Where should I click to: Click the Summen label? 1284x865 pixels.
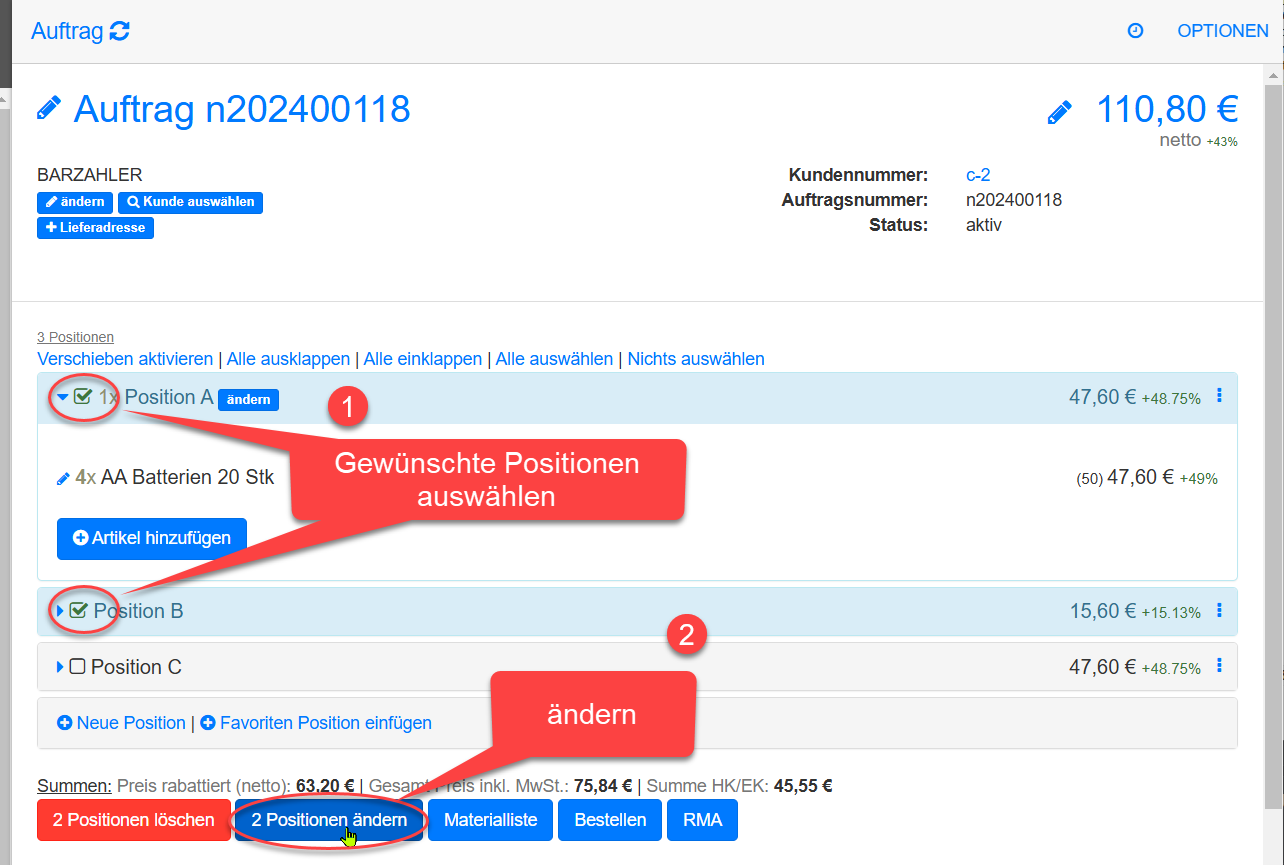pos(75,786)
